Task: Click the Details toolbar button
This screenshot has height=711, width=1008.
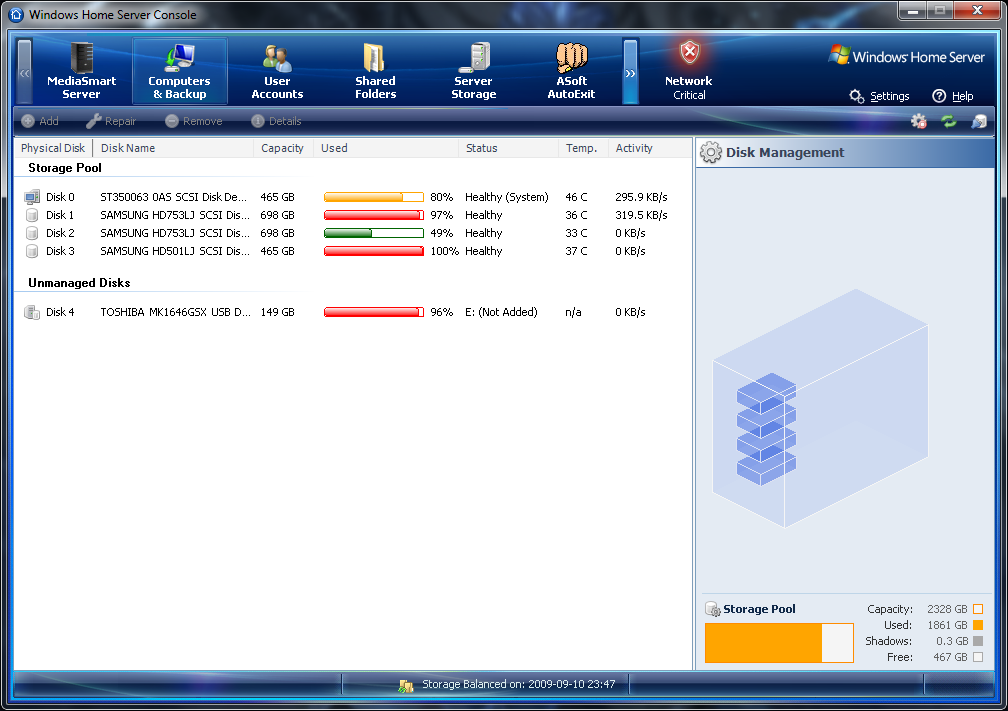Action: click(276, 121)
